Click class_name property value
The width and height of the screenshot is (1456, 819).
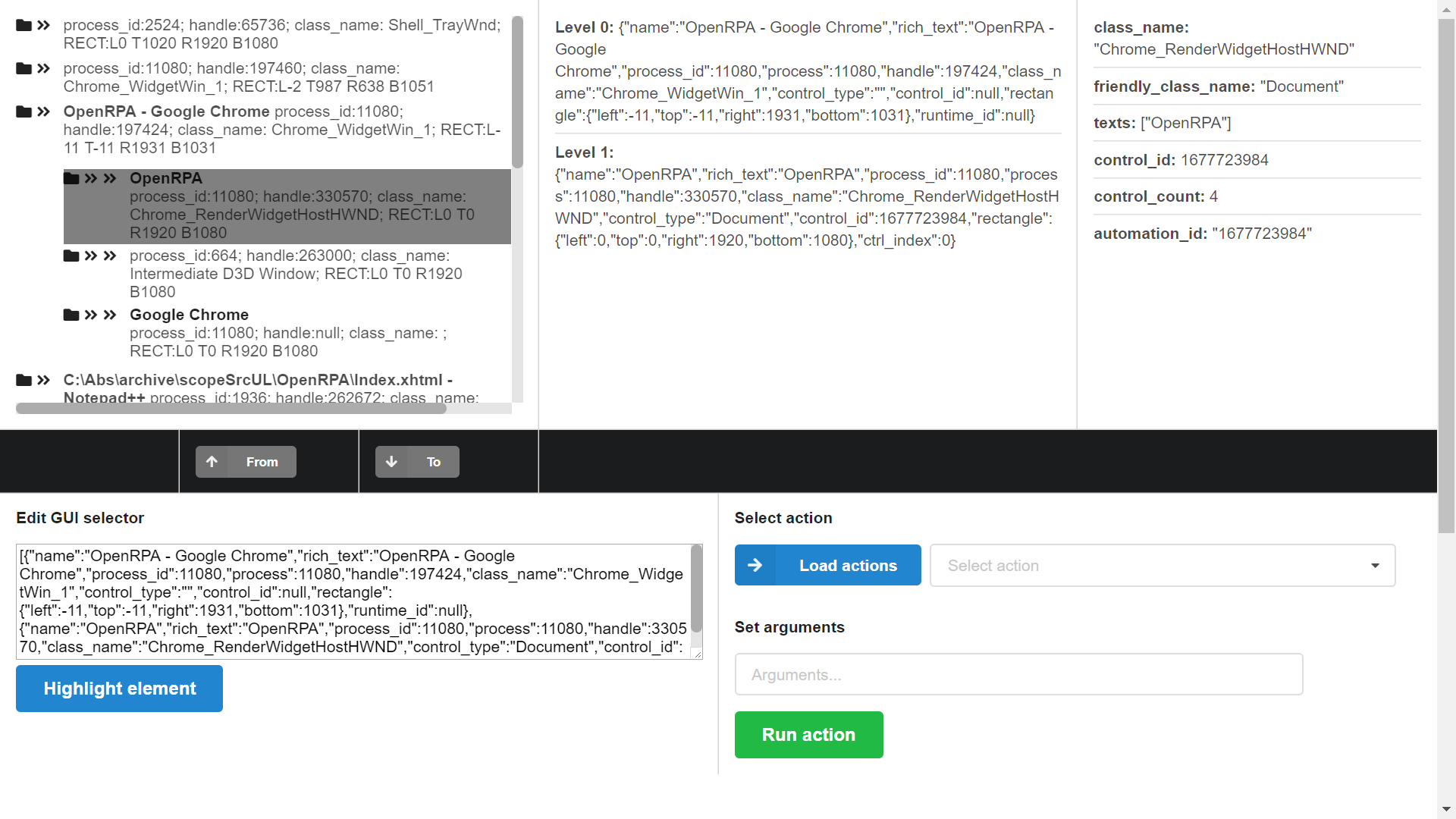[x=1224, y=49]
